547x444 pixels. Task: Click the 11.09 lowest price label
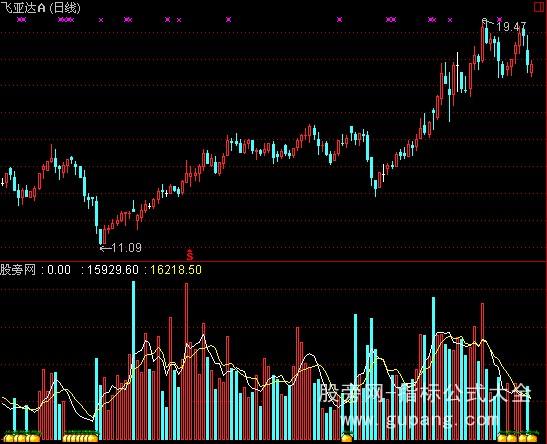tap(127, 248)
